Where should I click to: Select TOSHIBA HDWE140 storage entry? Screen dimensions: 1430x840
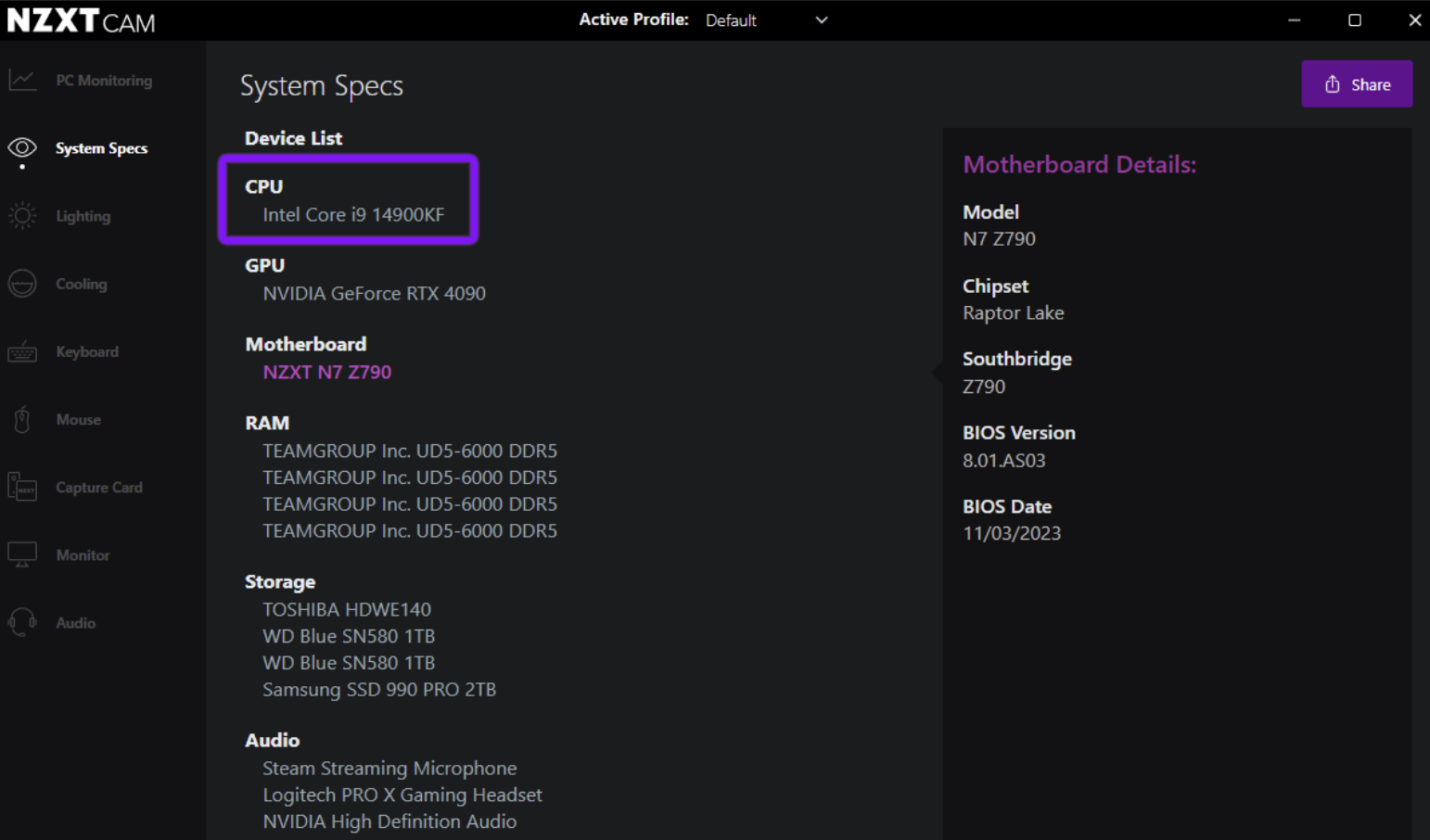click(347, 610)
